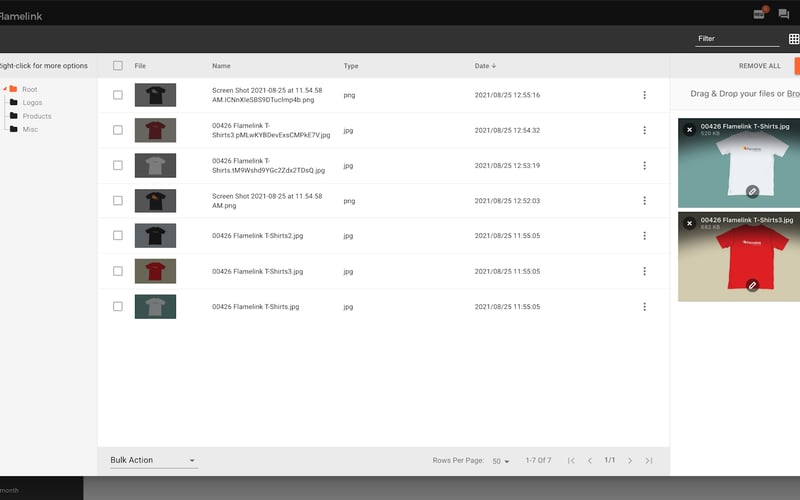Remove the white T-Shirts.jpg upload card
The width and height of the screenshot is (800, 500).
tap(689, 130)
